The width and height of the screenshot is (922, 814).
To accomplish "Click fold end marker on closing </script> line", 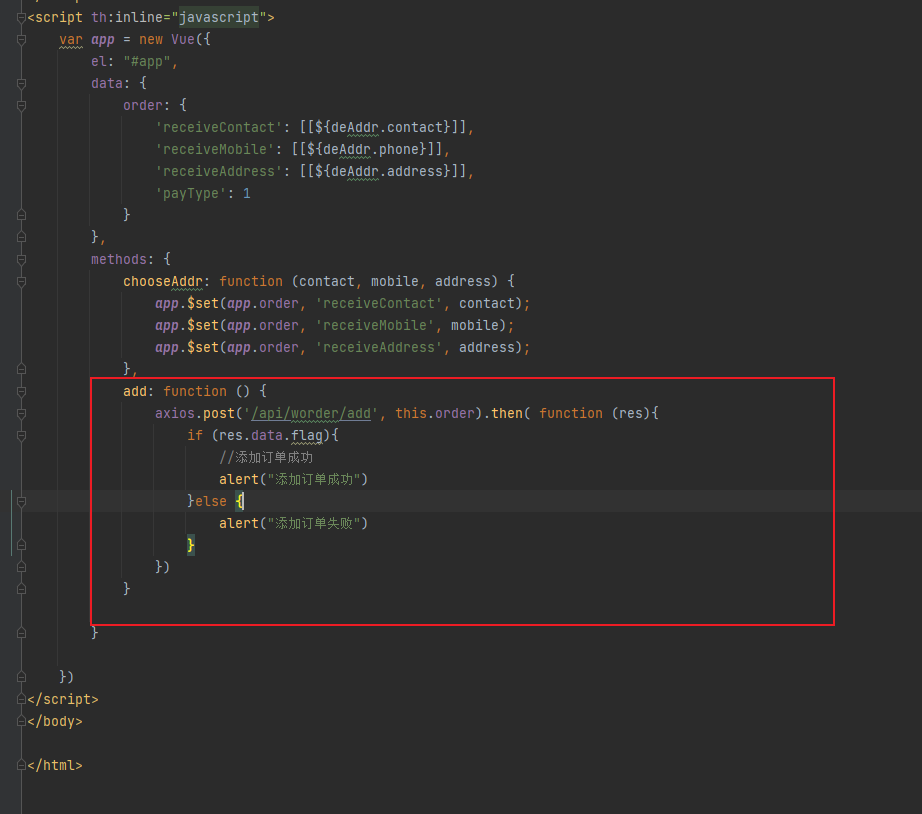I will [x=21, y=699].
